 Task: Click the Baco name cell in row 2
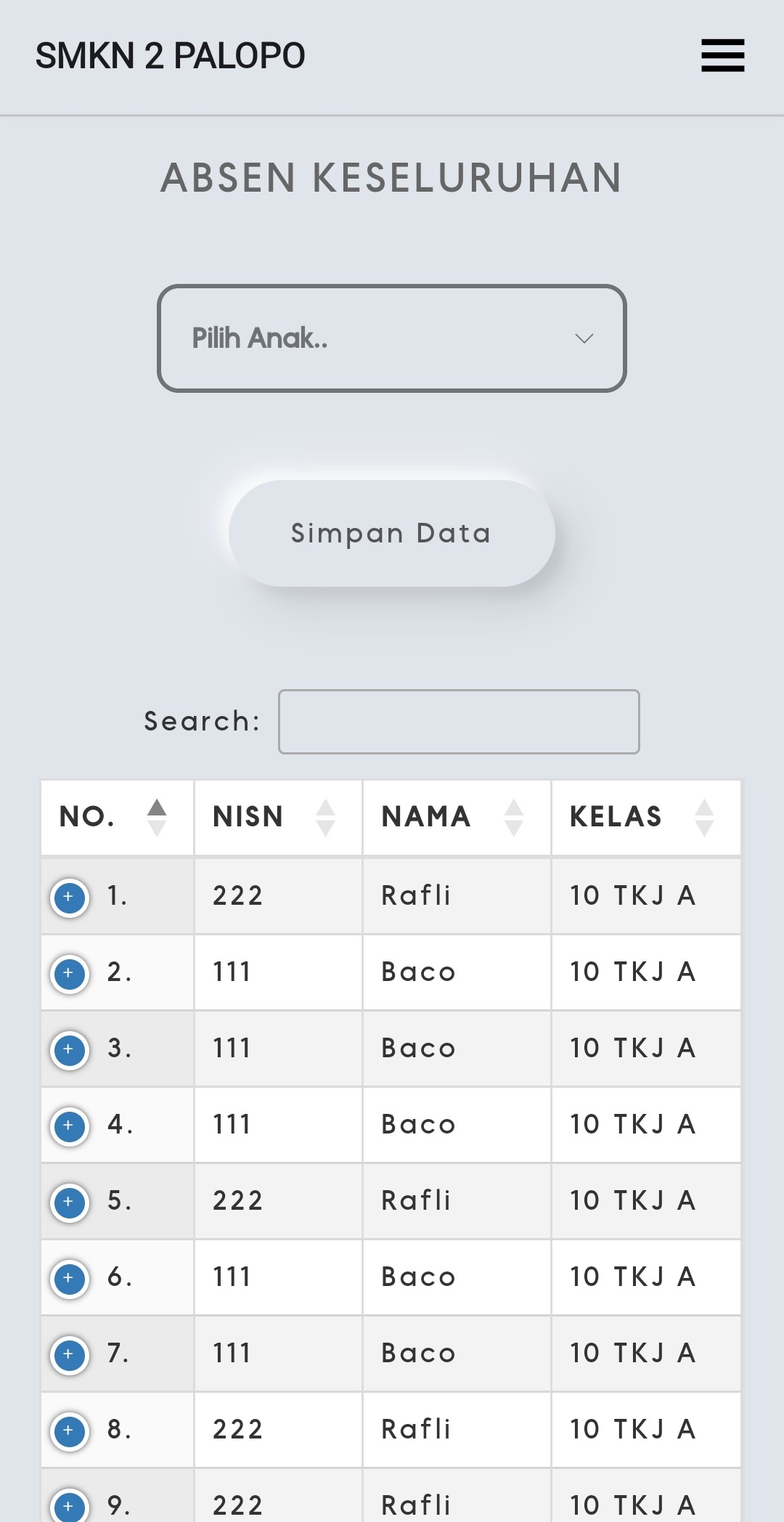pos(419,972)
